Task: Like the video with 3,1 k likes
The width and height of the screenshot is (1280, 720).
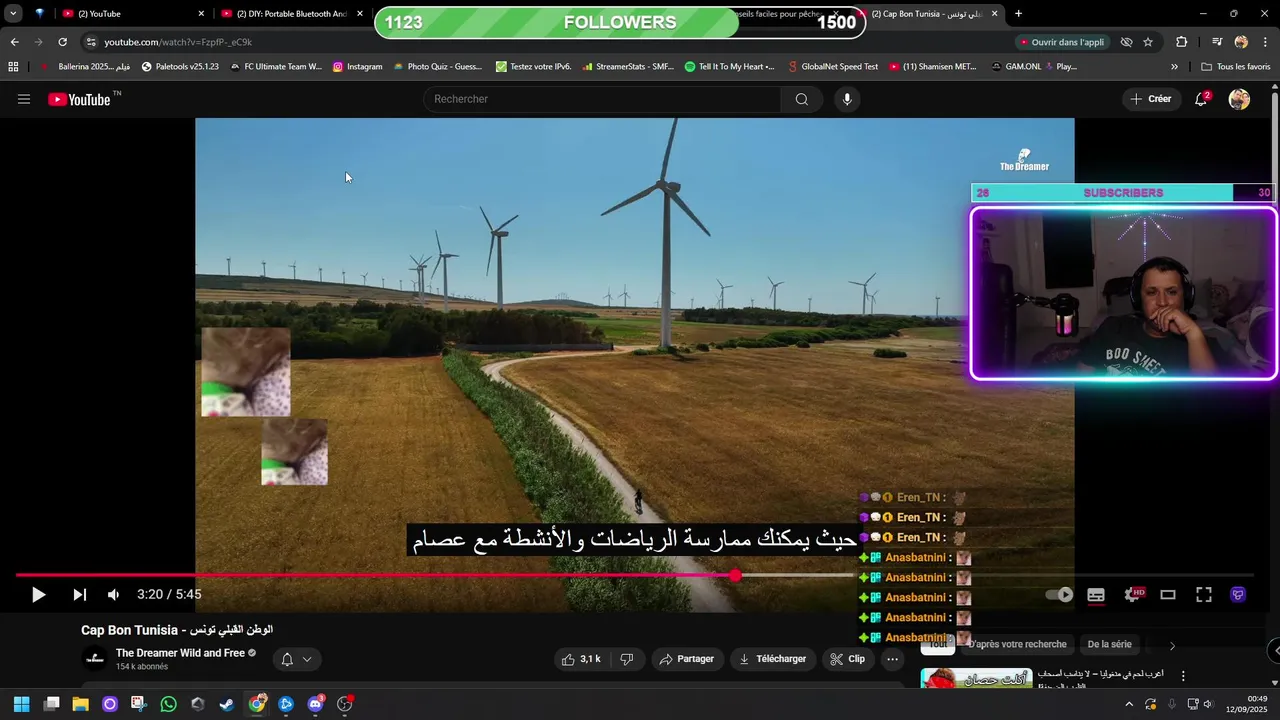Action: [581, 659]
